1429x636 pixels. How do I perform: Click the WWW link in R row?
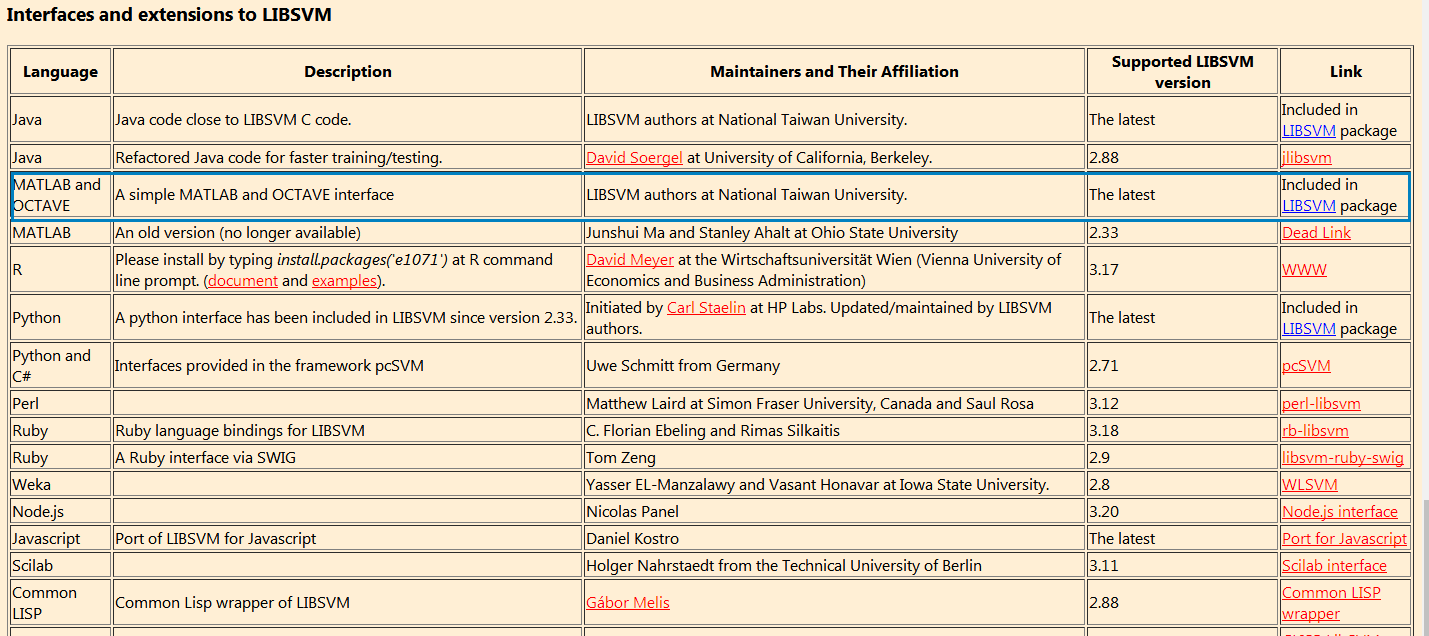(1304, 269)
